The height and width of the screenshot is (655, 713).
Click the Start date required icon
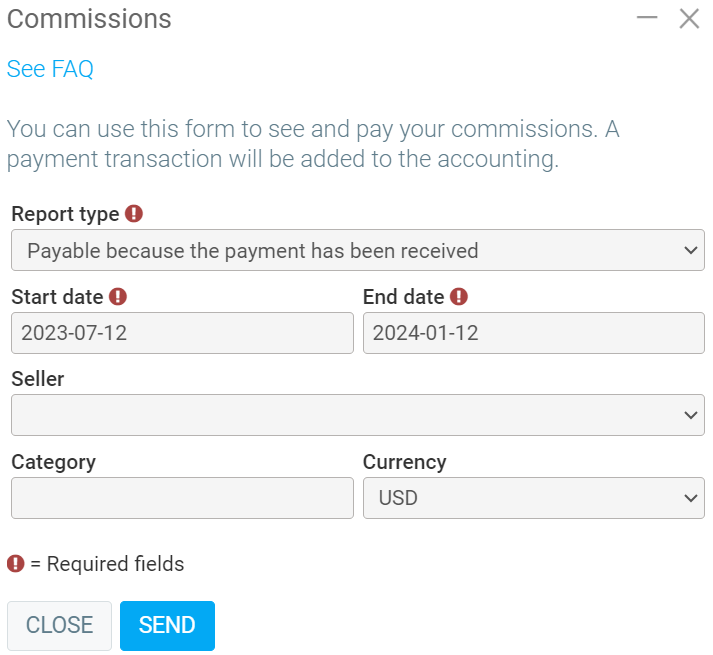pos(118,297)
